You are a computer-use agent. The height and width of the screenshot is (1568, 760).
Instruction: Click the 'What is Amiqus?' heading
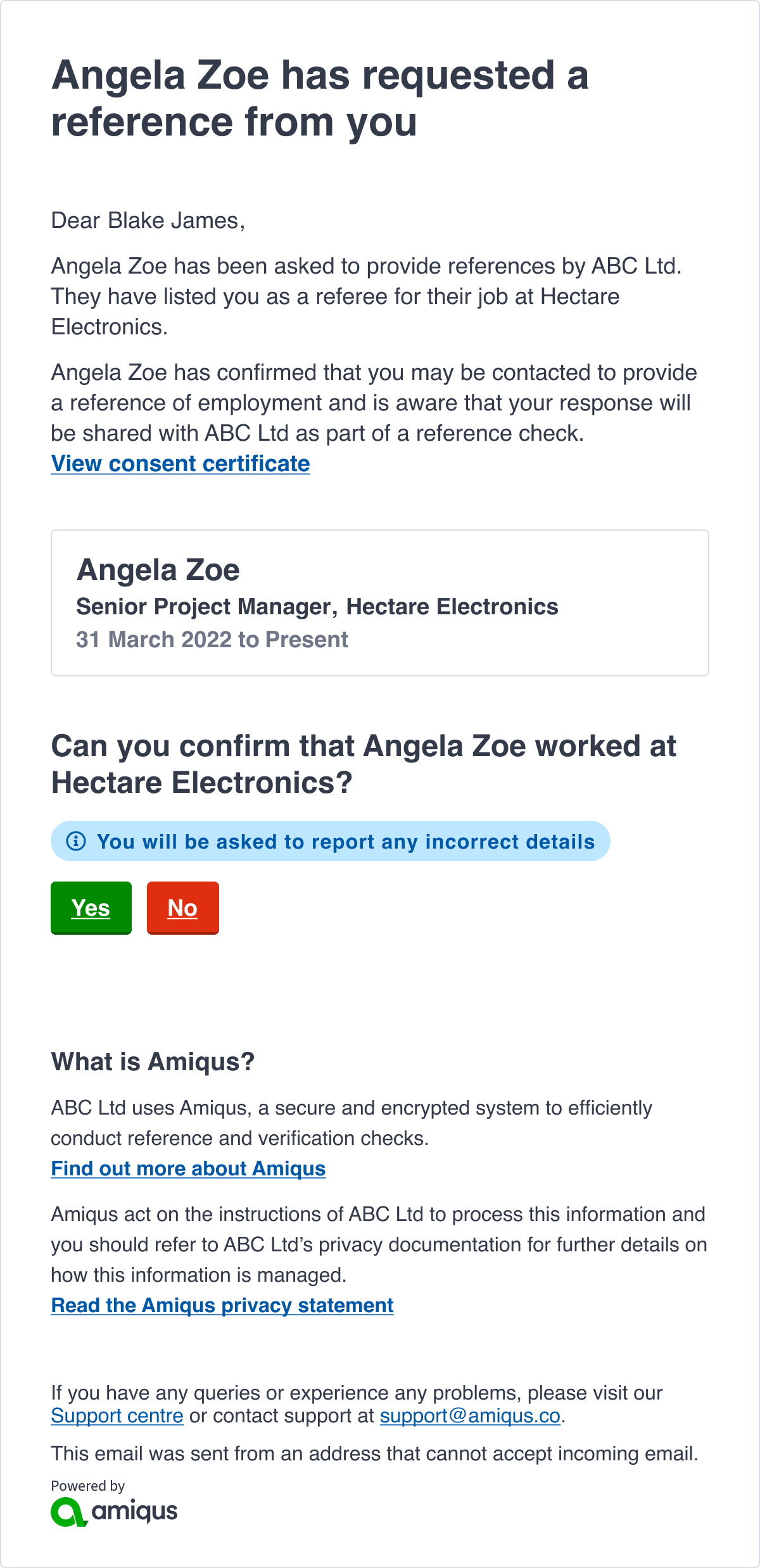[x=153, y=1061]
